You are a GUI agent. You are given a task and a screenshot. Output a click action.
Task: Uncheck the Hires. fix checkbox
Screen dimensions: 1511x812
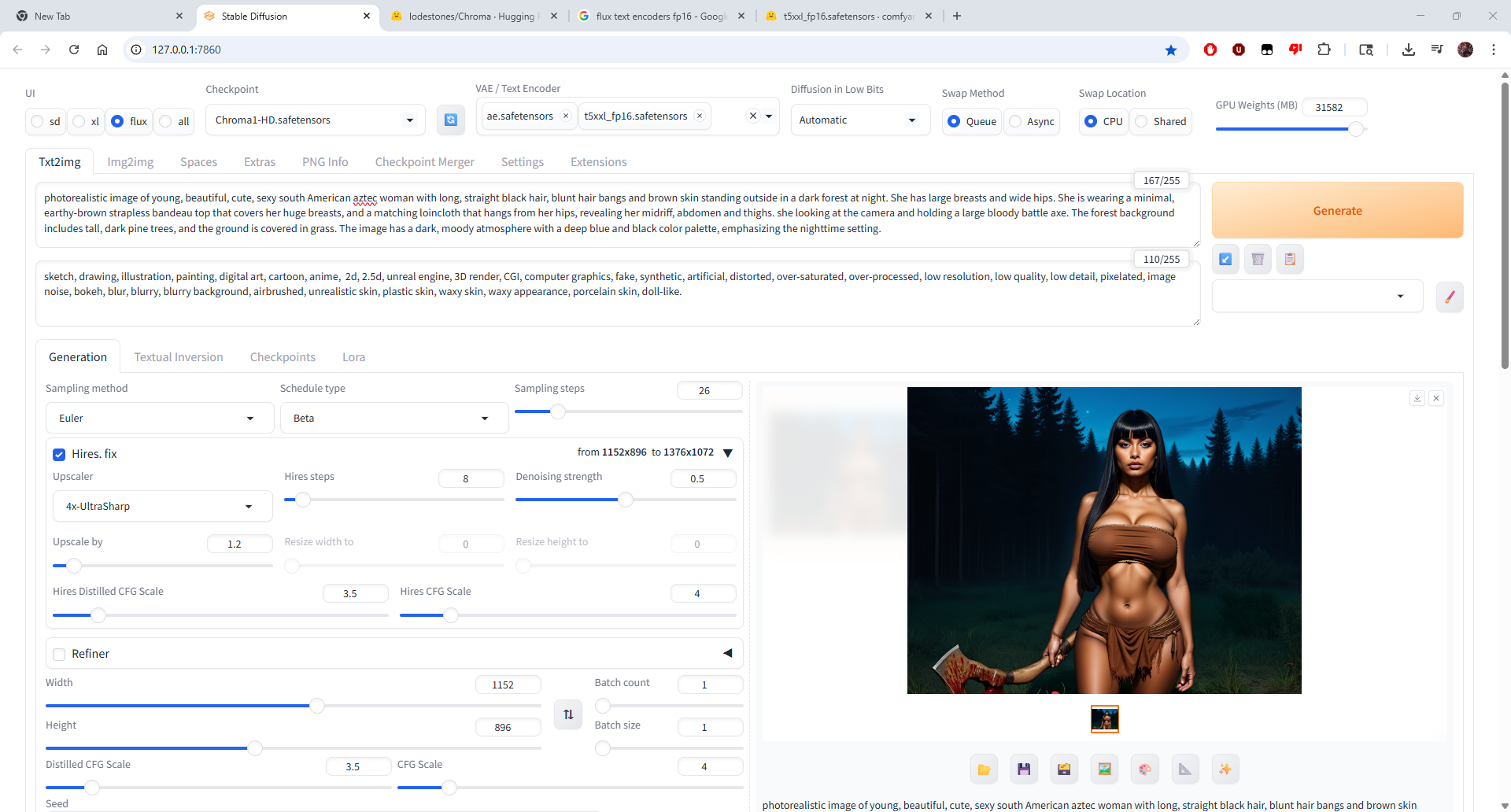click(59, 454)
